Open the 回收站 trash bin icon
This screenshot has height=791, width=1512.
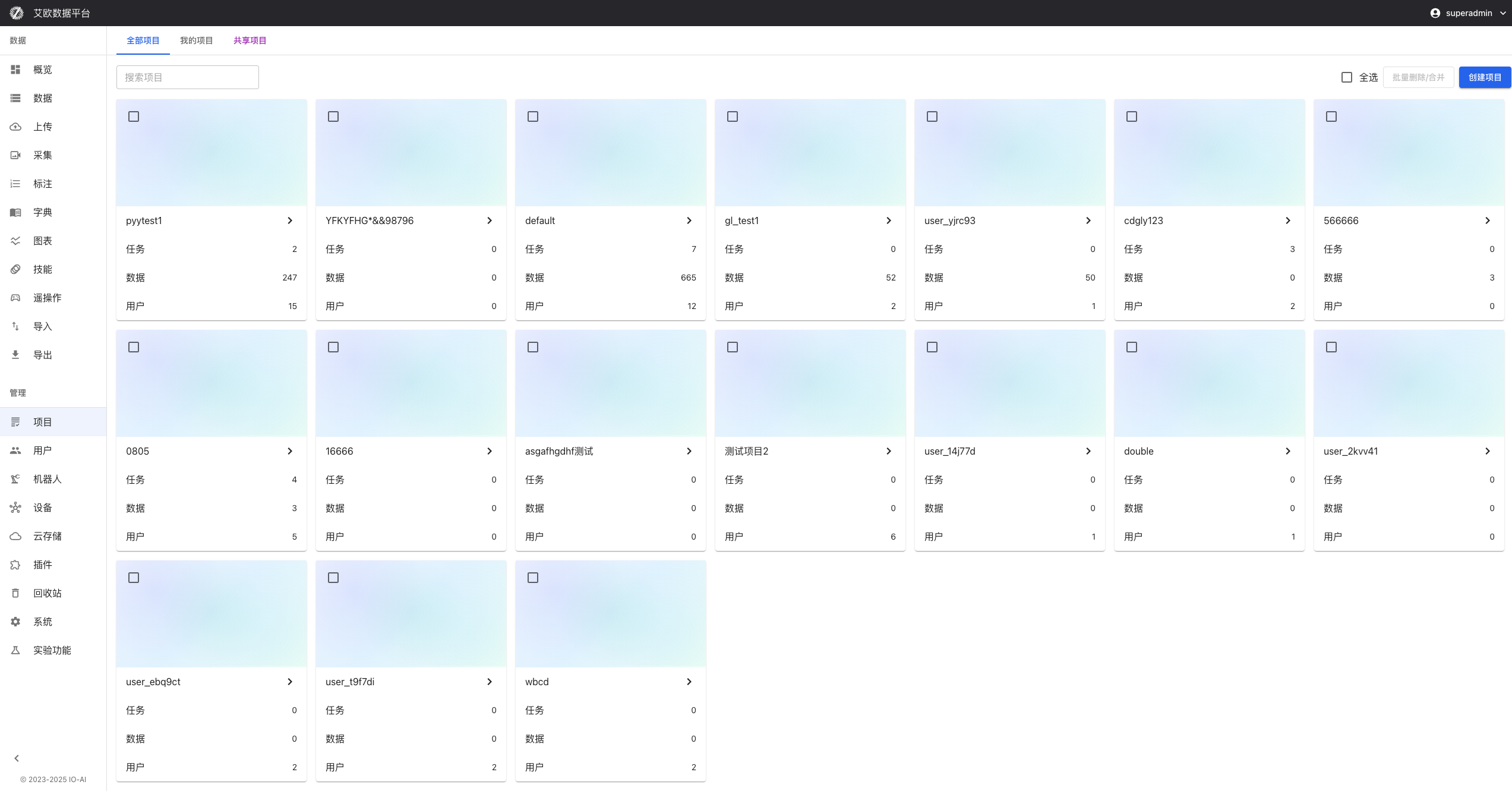pyautogui.click(x=15, y=593)
